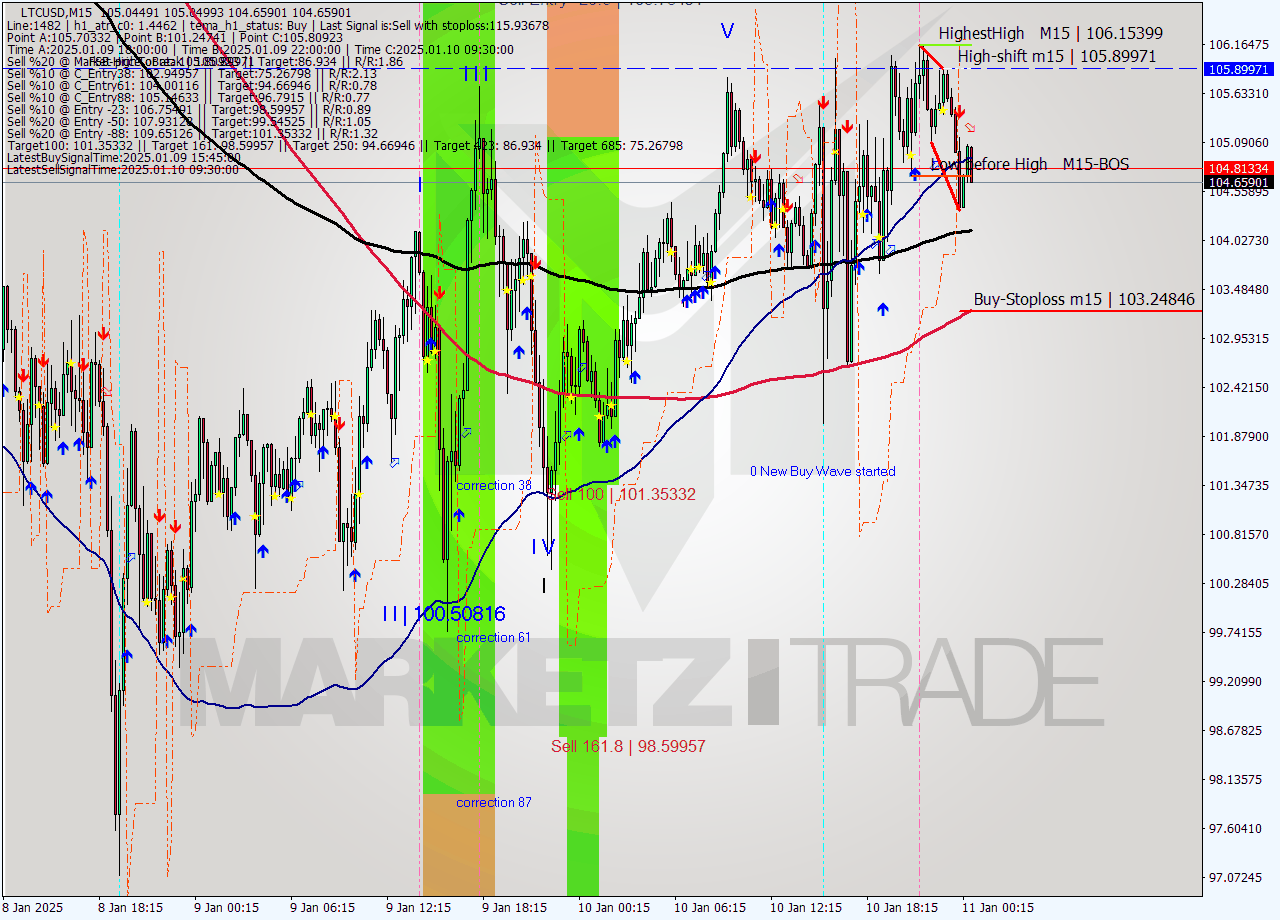This screenshot has height=920, width=1280.
Task: Click the '0 New Buy Wave started' annotation
Action: pyautogui.click(x=823, y=471)
